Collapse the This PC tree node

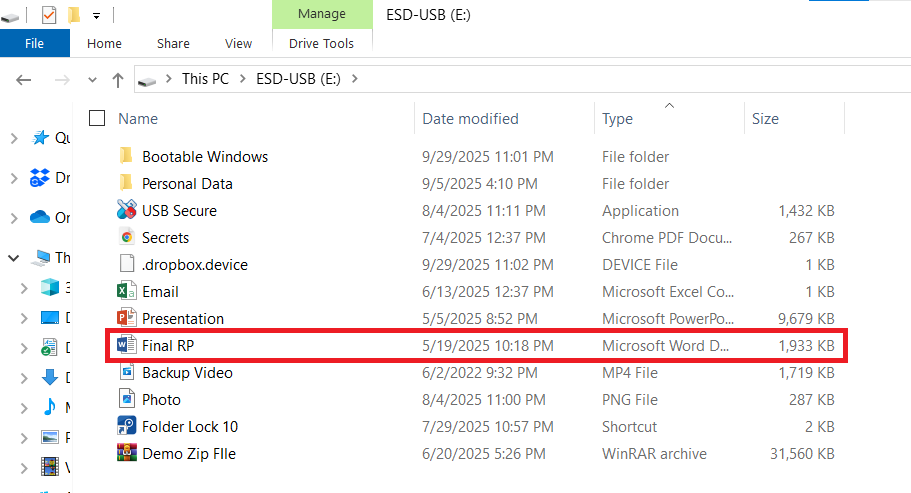coord(13,258)
